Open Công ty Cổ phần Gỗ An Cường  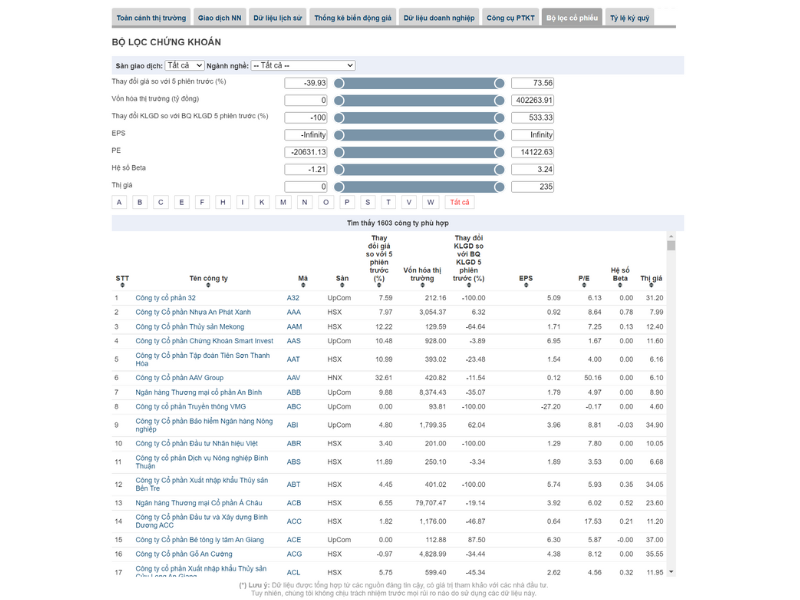pyautogui.click(x=184, y=554)
